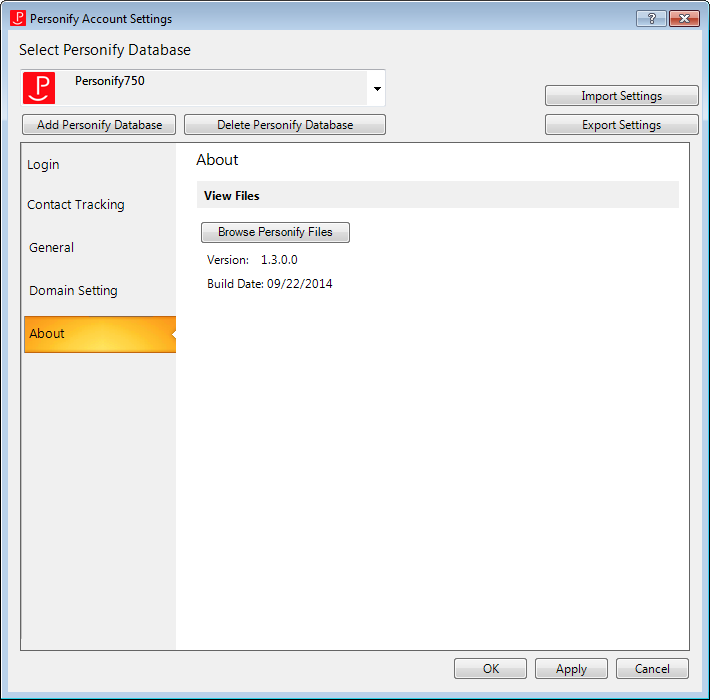This screenshot has width=710, height=700.
Task: Confirm with the OK button
Action: [490, 669]
